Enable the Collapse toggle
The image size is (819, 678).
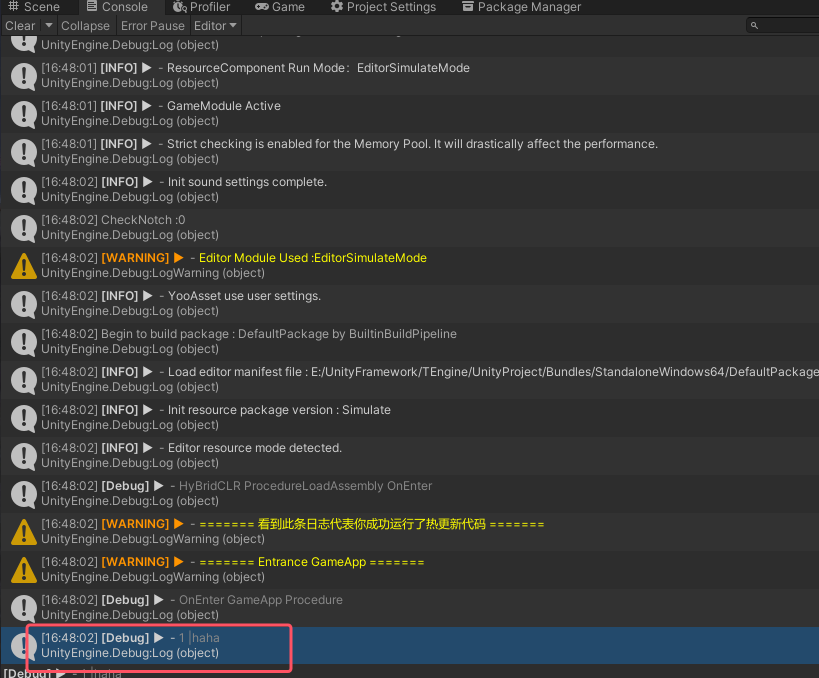[x=85, y=25]
